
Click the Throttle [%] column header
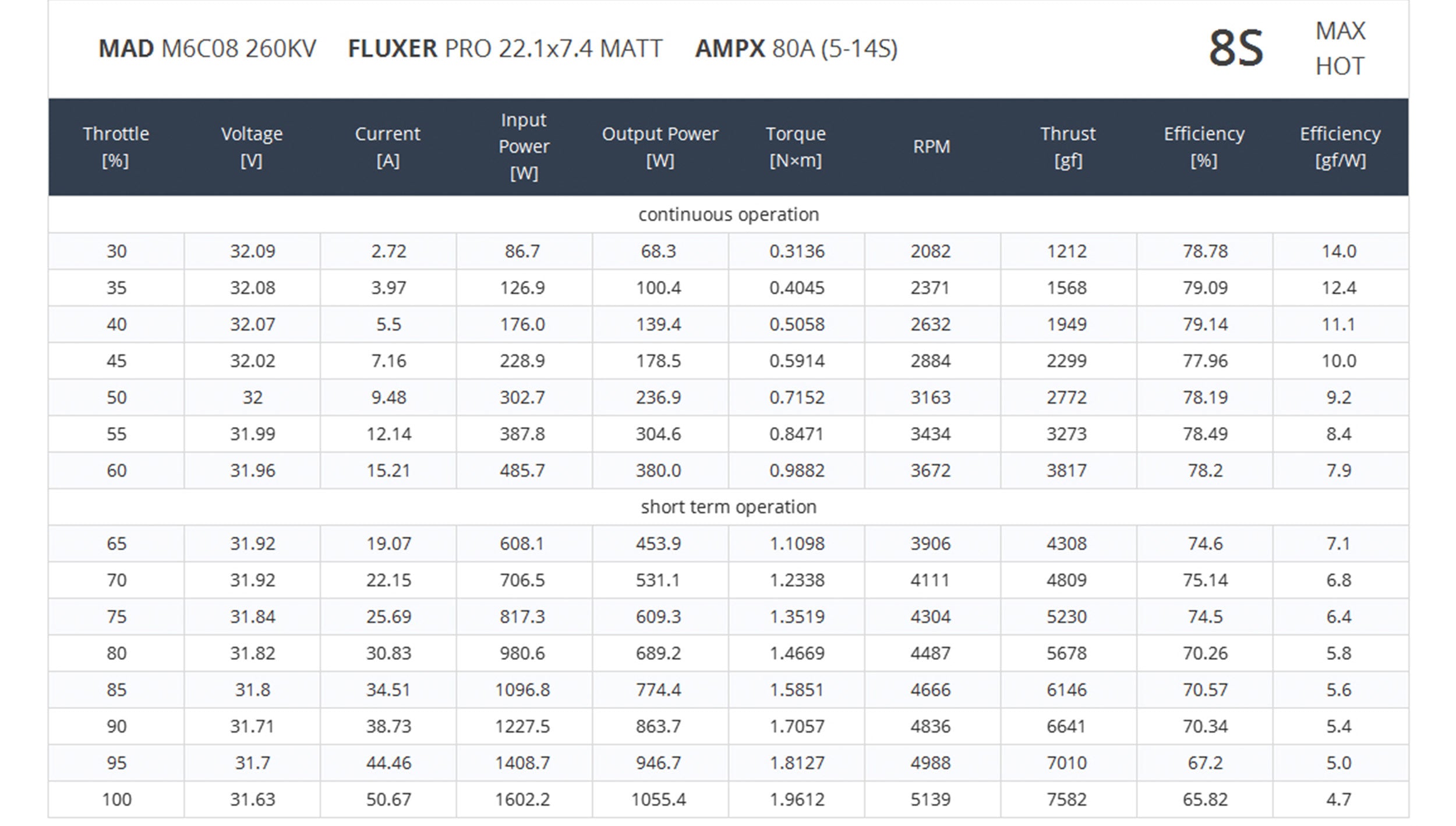116,146
